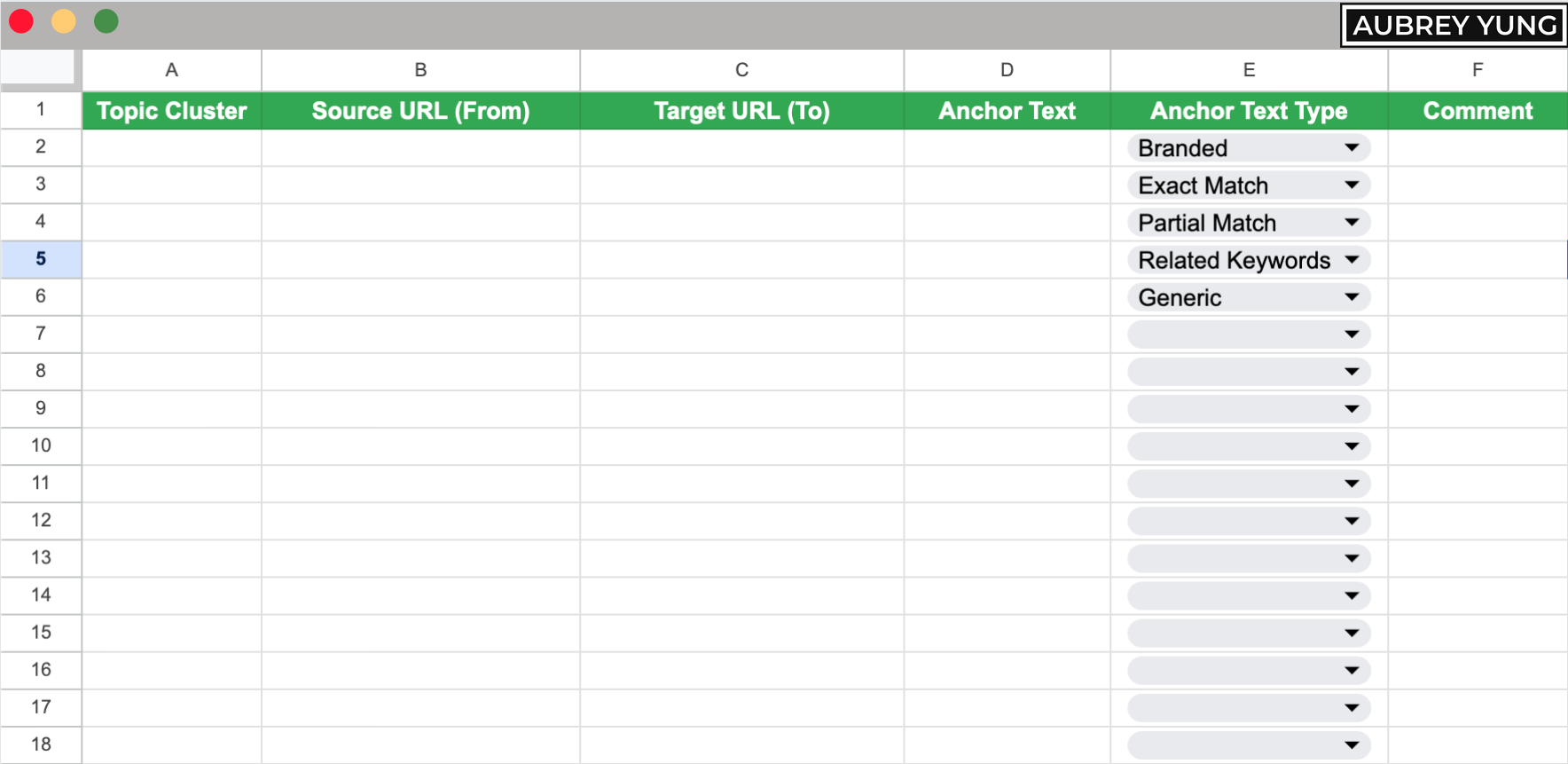The image size is (1568, 764).
Task: Select the Comment header cell
Action: coord(1477,110)
